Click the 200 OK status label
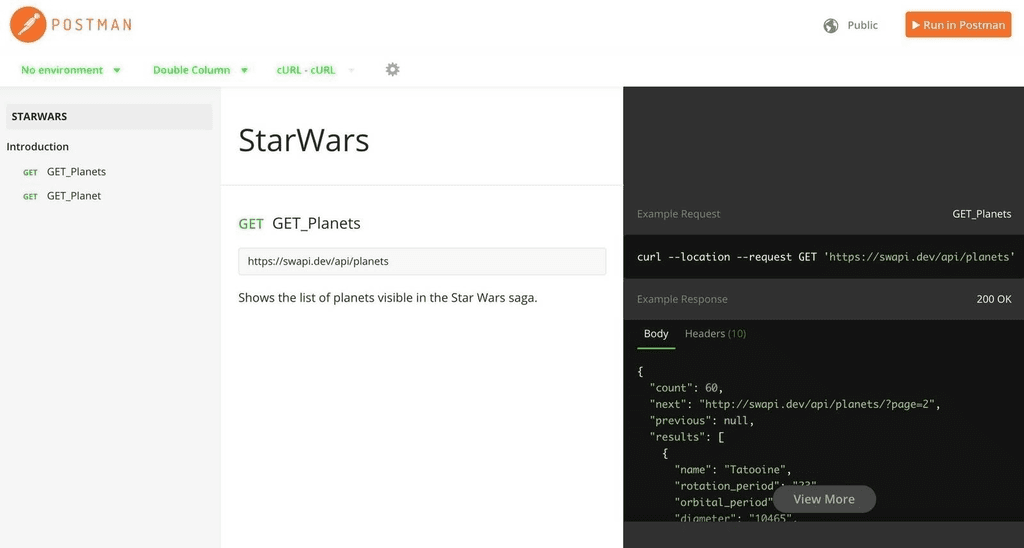The image size is (1024, 548). click(x=993, y=299)
